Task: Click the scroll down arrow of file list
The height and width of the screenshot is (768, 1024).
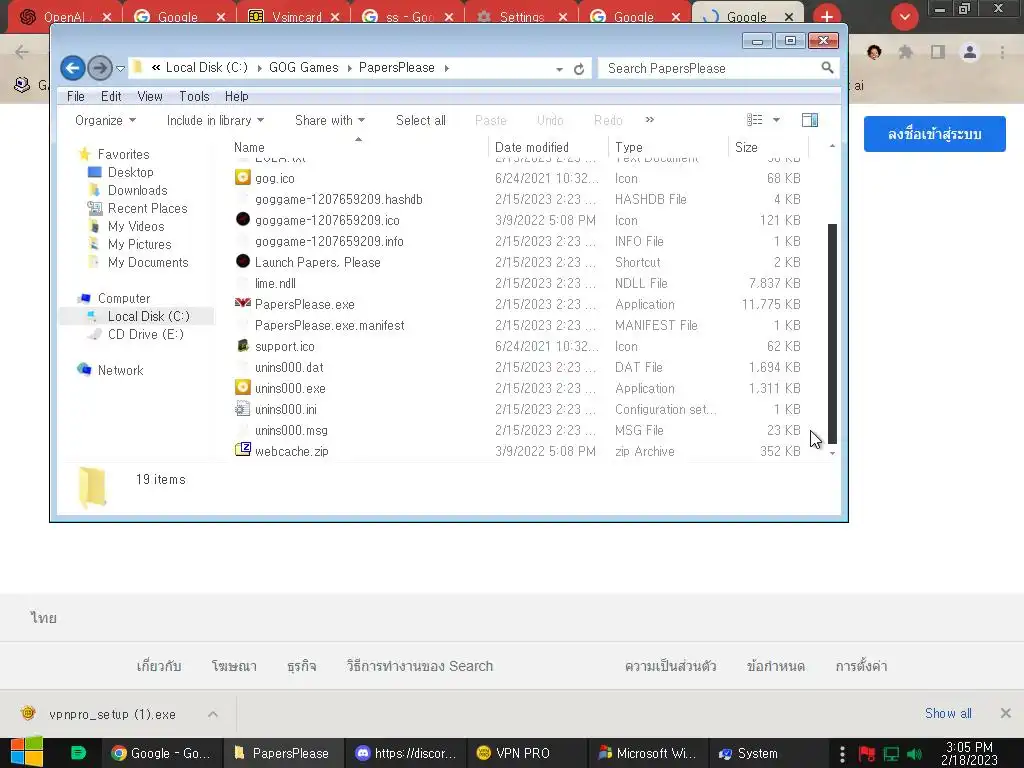Action: pyautogui.click(x=832, y=453)
